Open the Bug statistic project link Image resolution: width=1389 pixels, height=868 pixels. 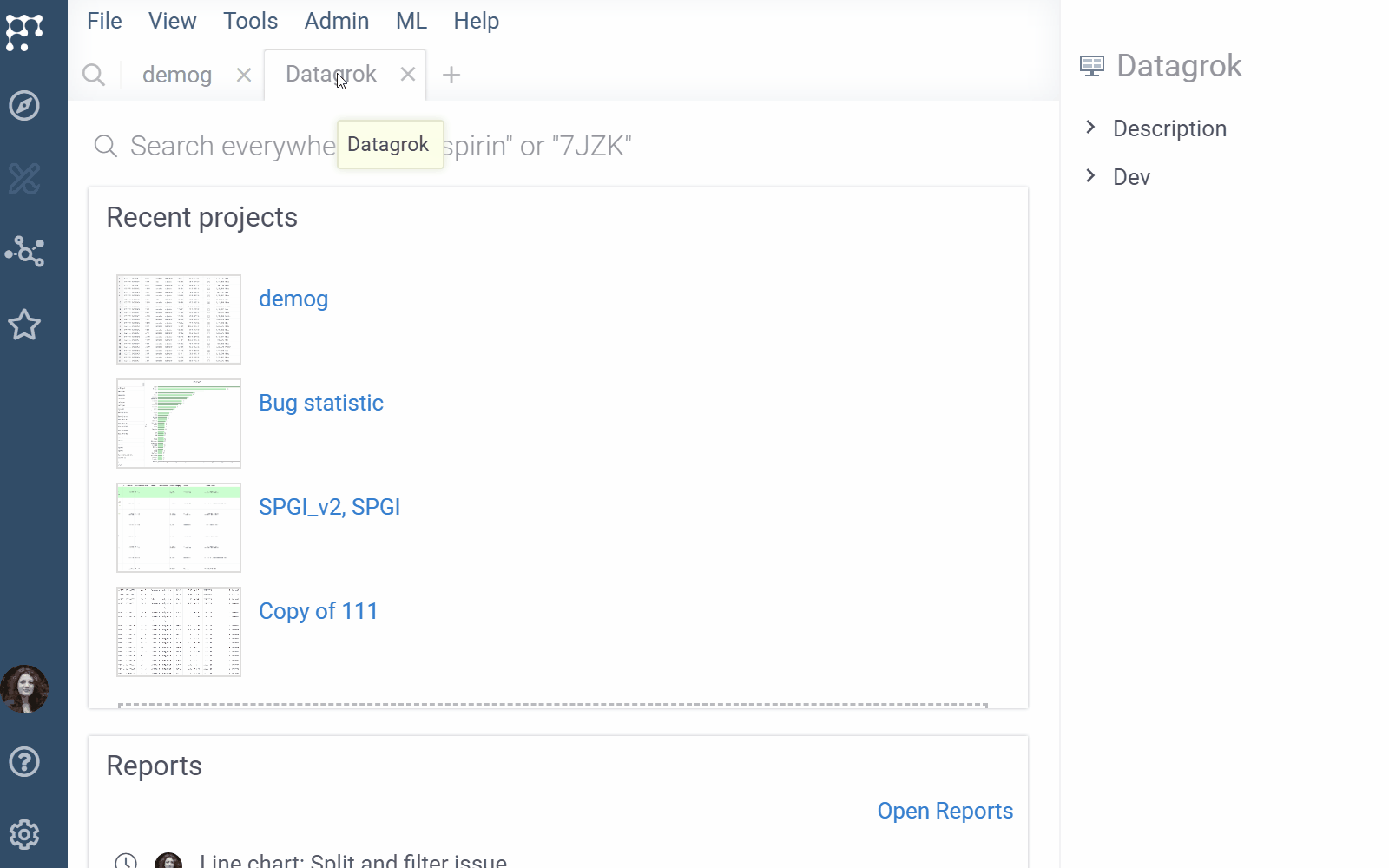321,403
